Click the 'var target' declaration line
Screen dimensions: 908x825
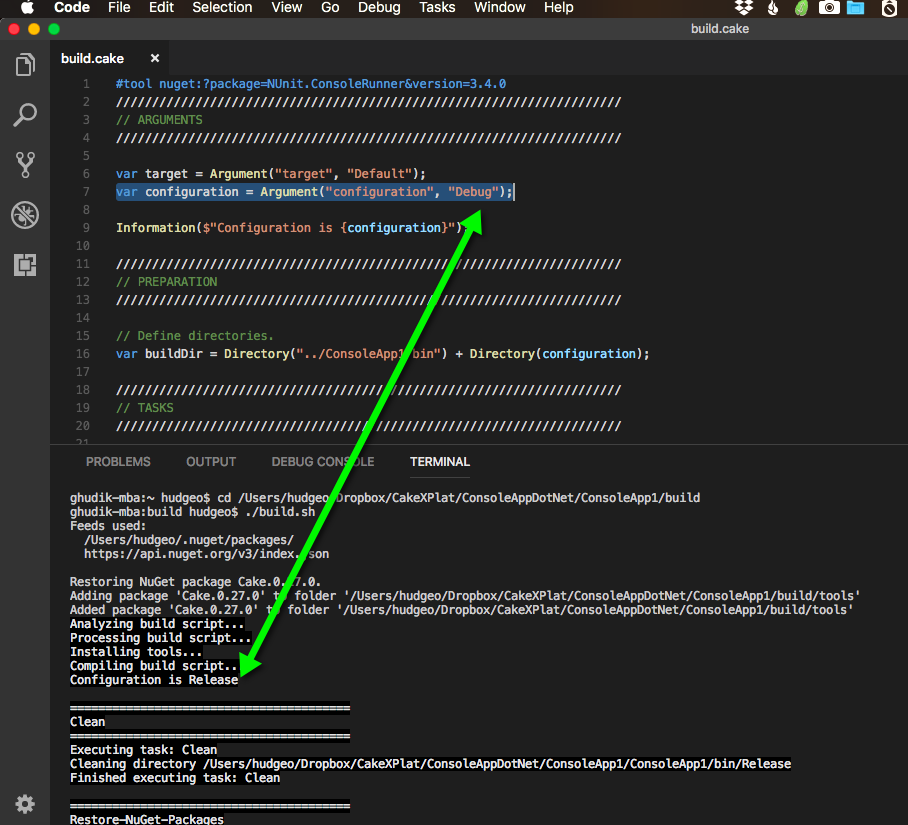click(x=270, y=174)
